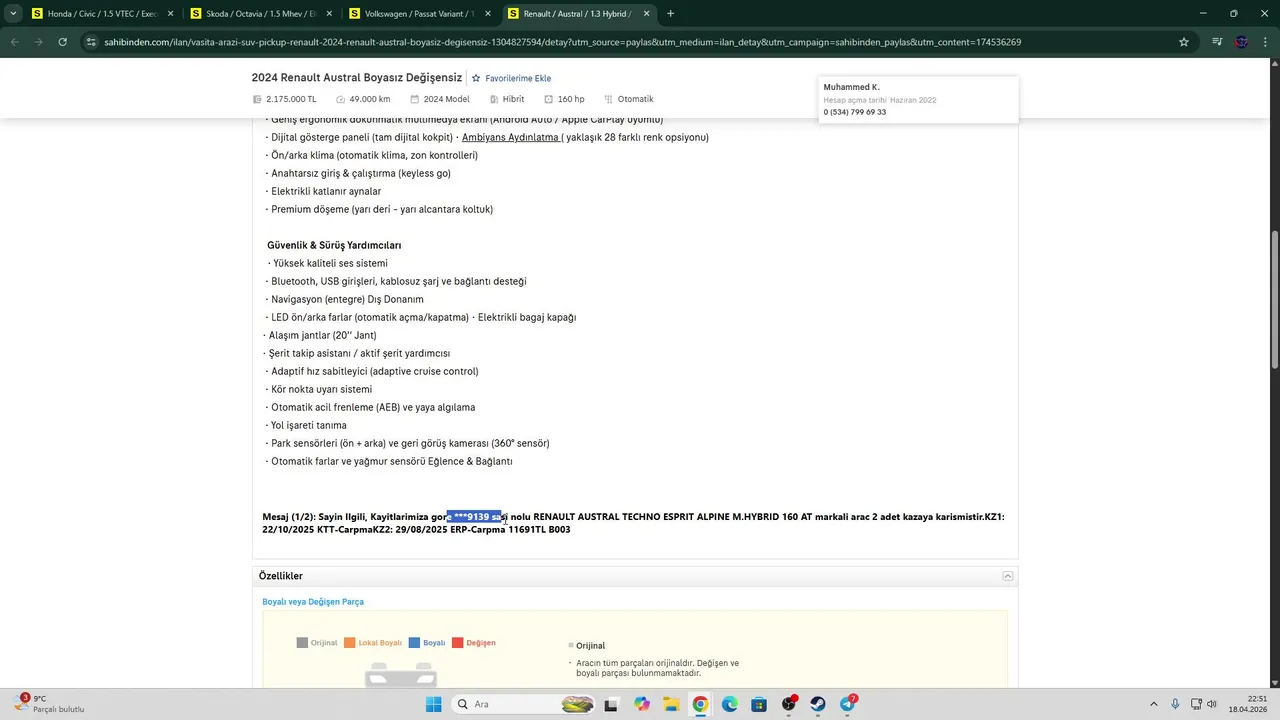
Task: Reload the current page
Action: pos(62,42)
